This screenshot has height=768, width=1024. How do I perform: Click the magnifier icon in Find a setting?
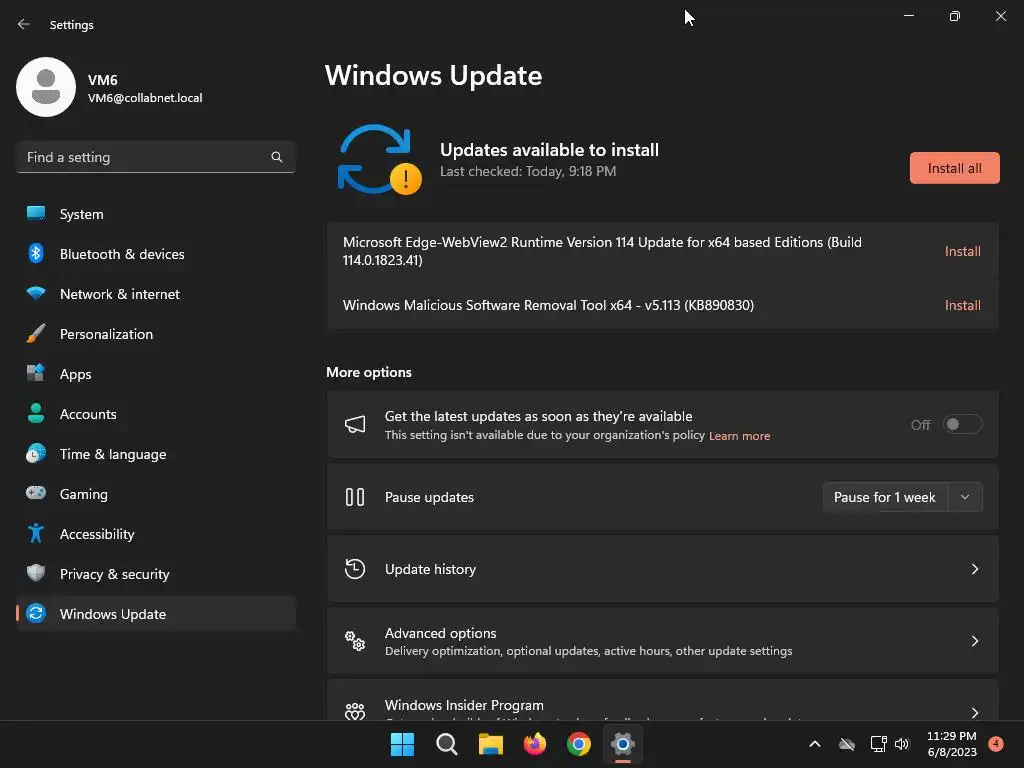pyautogui.click(x=277, y=157)
